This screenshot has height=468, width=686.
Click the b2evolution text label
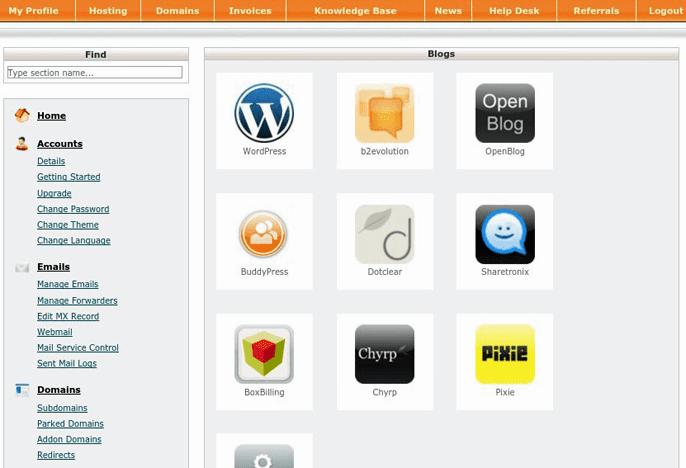[x=385, y=151]
